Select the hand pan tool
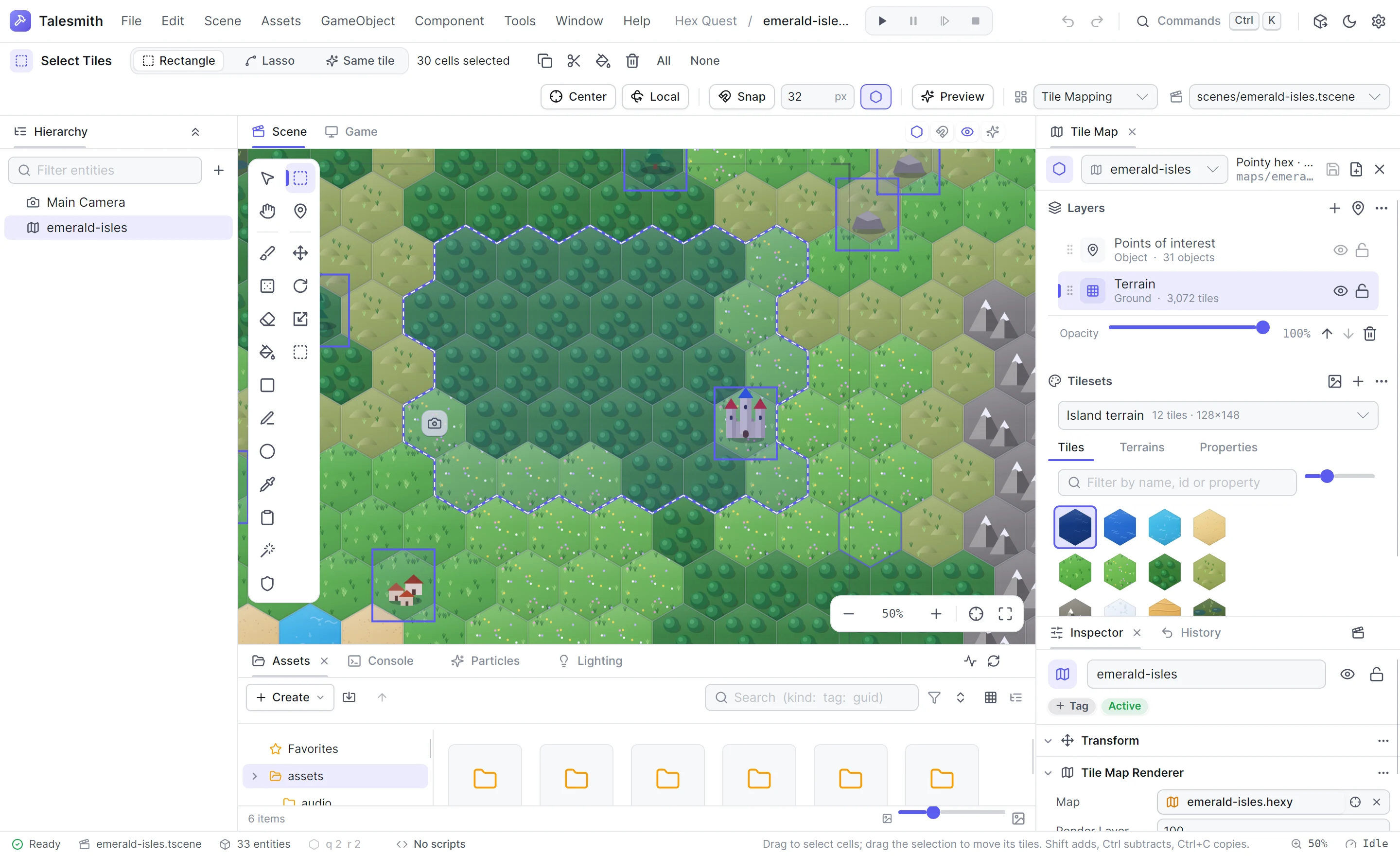 (x=267, y=212)
